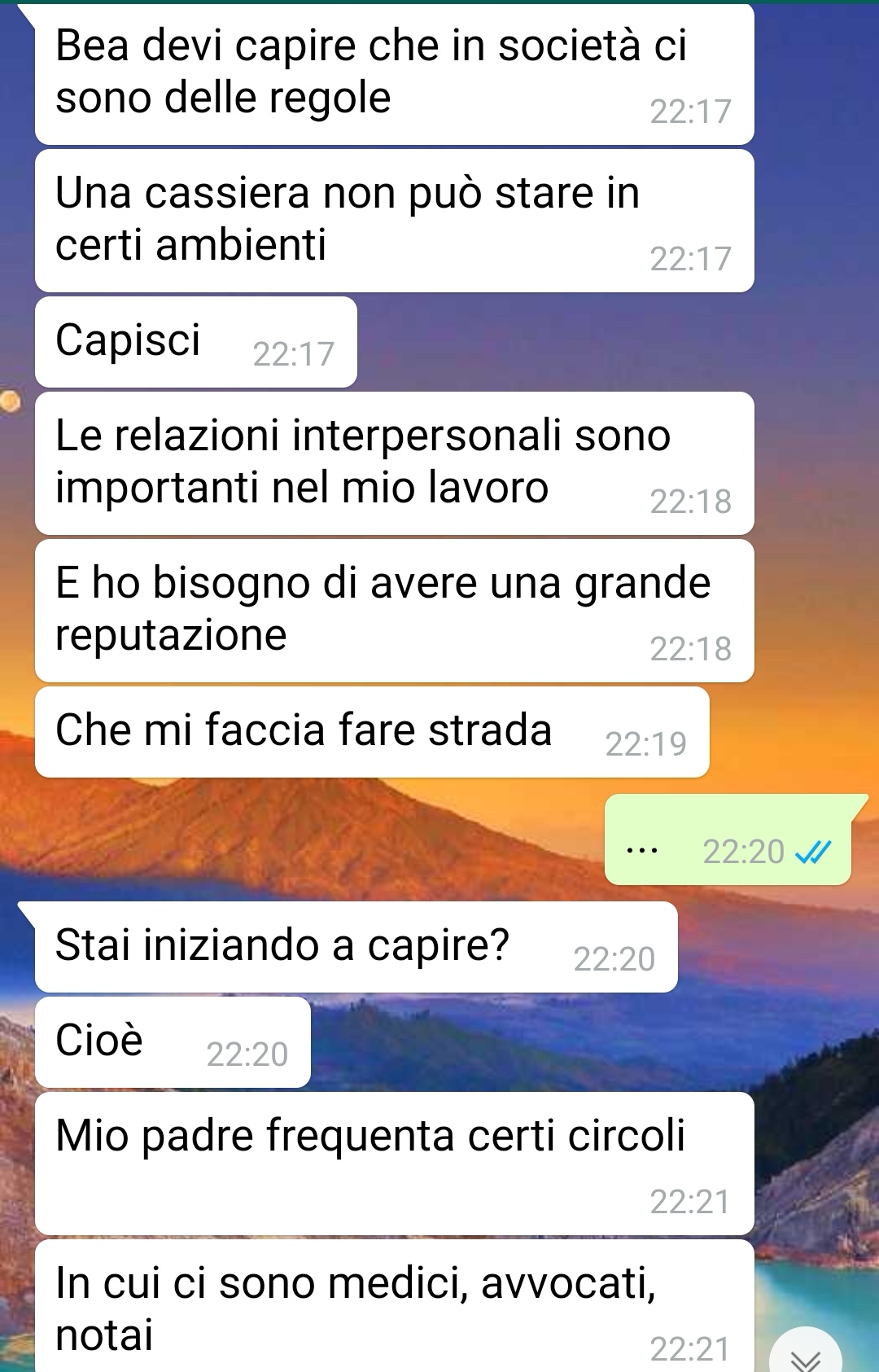Tap the 22:19 timestamp on 'Che mi faccia'
The width and height of the screenshot is (879, 1372).
tap(646, 744)
